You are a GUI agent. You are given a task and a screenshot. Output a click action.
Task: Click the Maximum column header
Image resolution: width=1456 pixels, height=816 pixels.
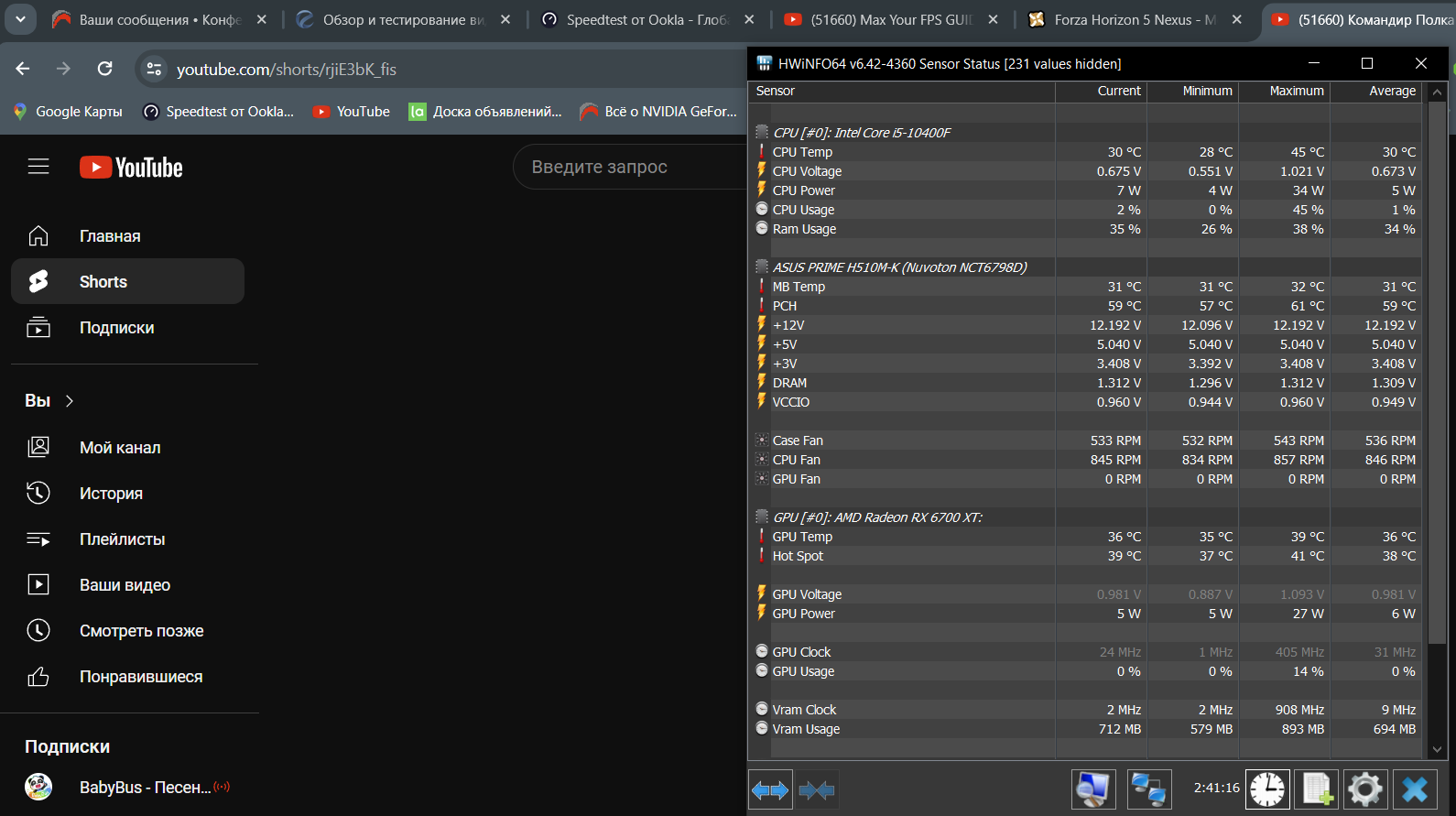click(1285, 91)
